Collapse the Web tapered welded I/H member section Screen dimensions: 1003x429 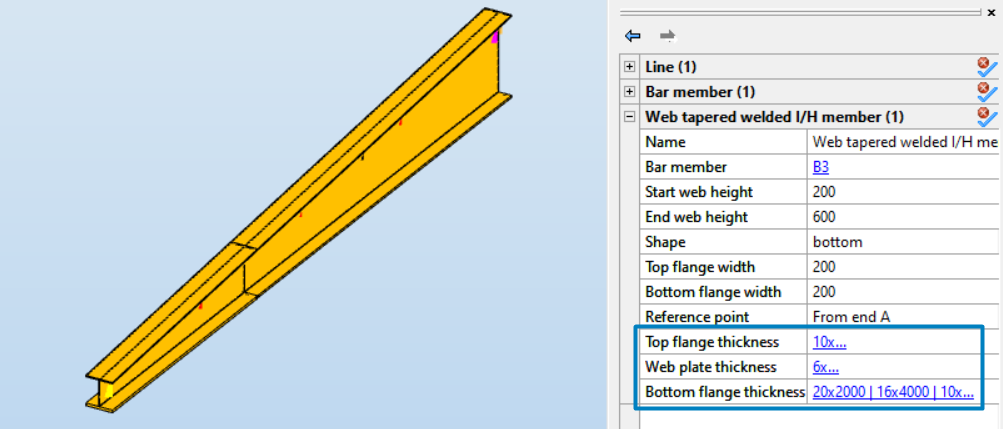(629, 117)
